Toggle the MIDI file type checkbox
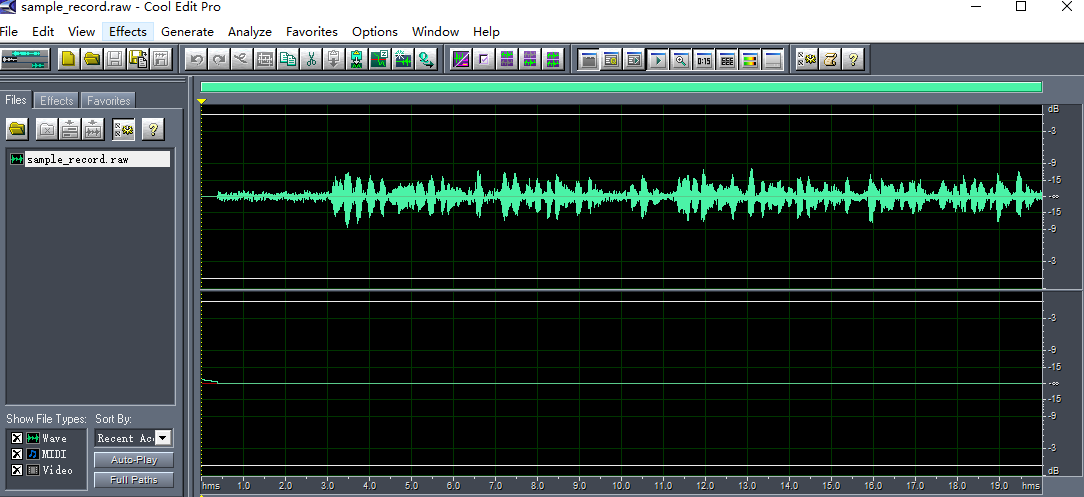 pos(16,454)
